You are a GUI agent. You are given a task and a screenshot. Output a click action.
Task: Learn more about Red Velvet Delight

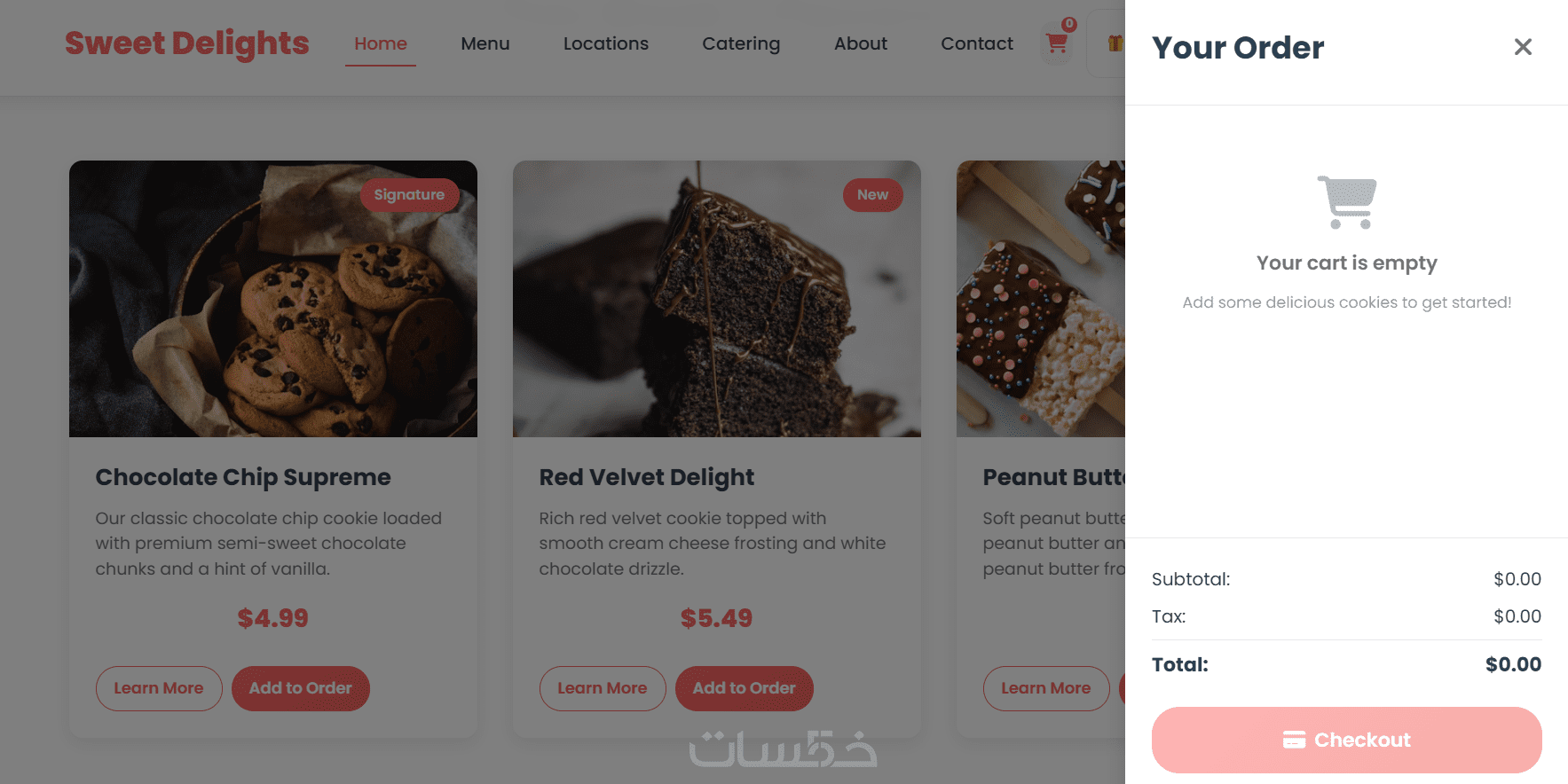(x=603, y=688)
